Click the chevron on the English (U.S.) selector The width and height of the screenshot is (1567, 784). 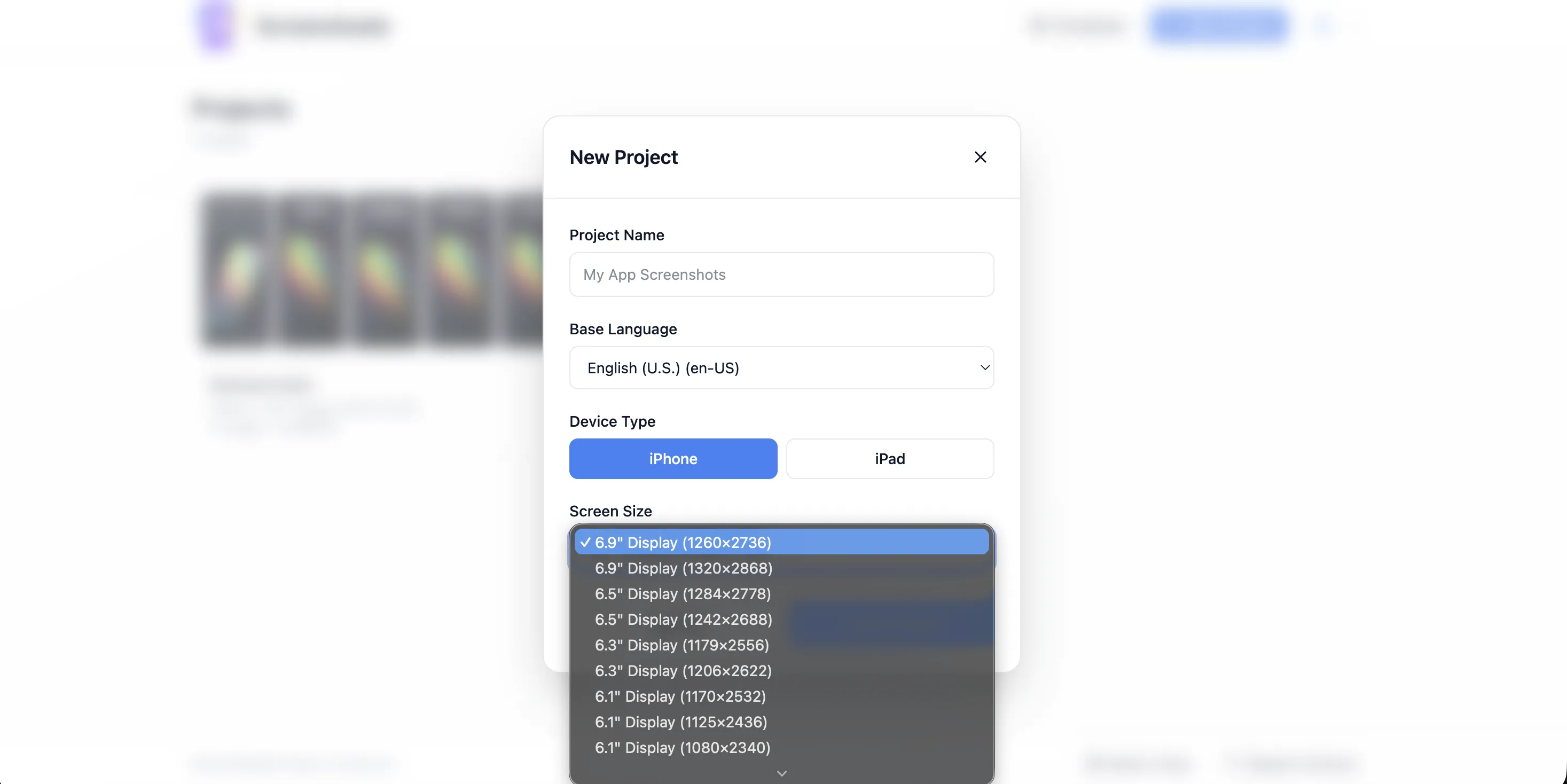(x=984, y=367)
